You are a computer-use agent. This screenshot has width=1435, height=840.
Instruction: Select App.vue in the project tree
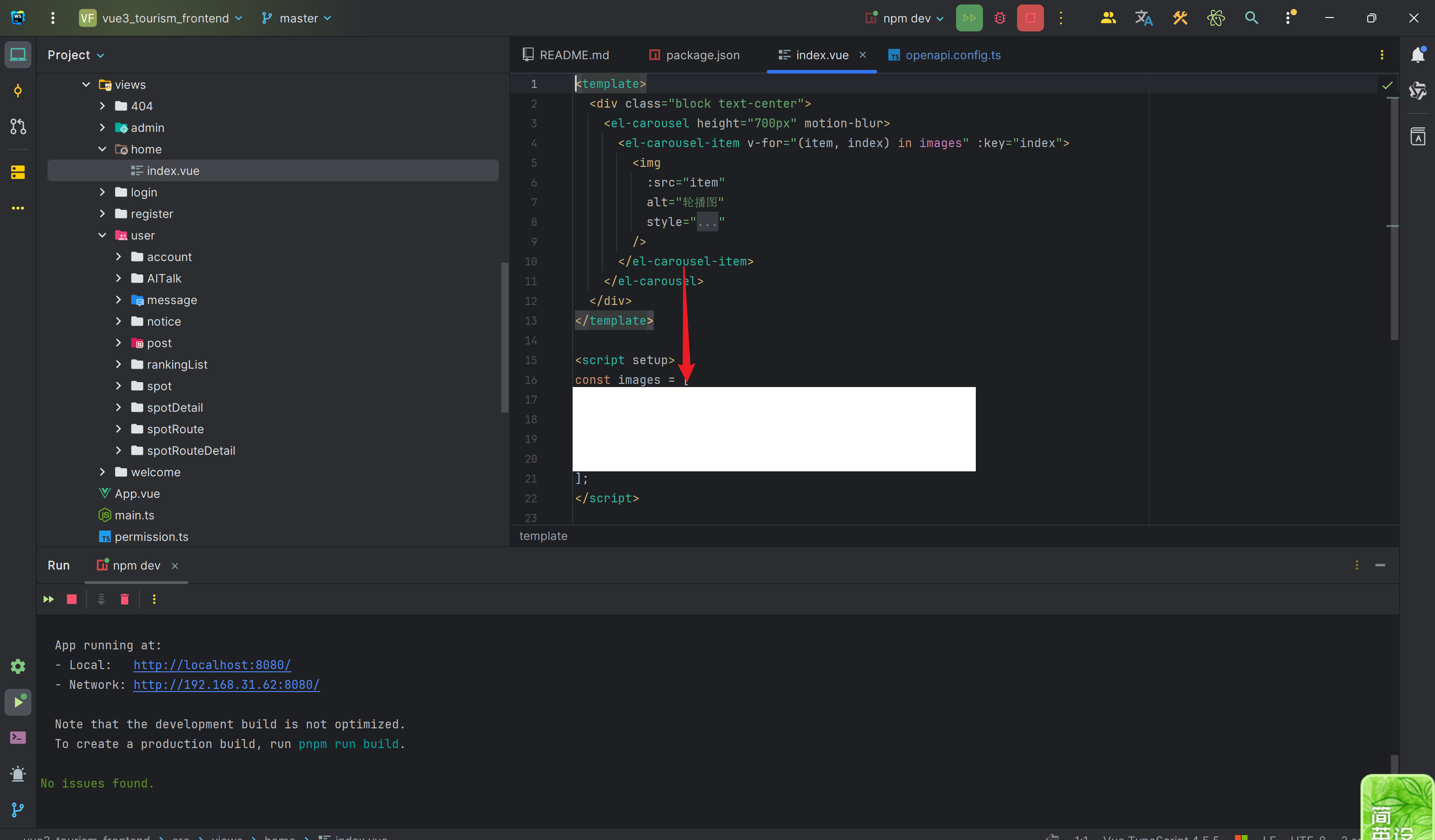[x=137, y=494]
